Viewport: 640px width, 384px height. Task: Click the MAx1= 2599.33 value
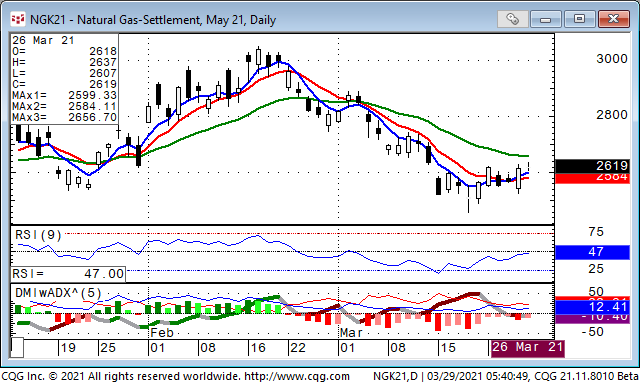[64, 95]
